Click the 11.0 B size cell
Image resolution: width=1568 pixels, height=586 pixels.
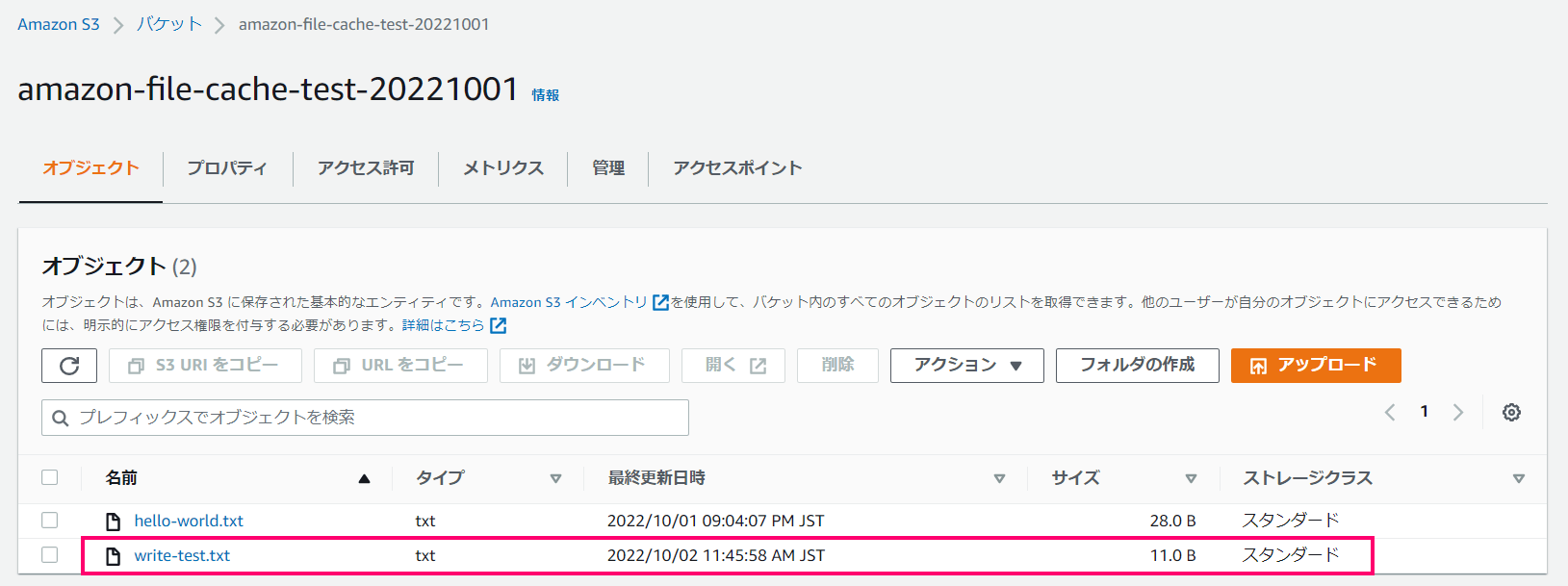[x=1172, y=555]
